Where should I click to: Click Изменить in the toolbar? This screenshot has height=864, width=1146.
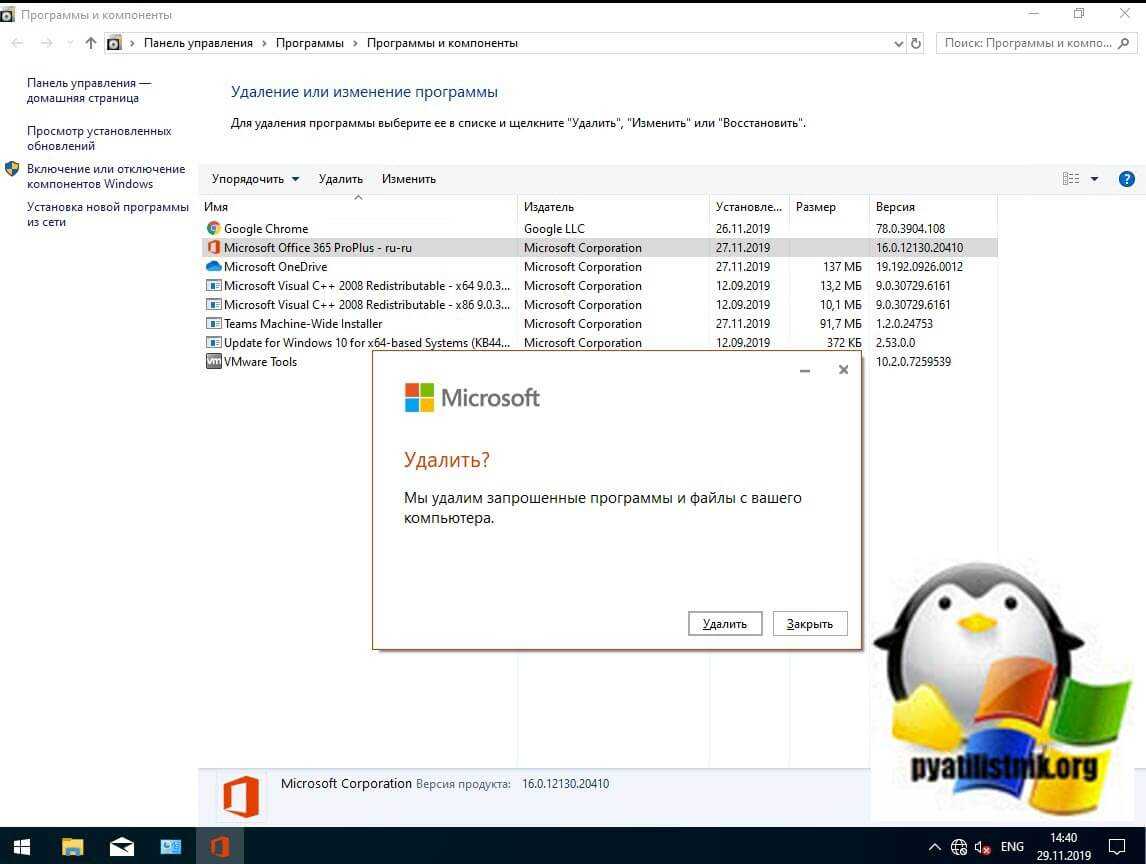pos(408,179)
